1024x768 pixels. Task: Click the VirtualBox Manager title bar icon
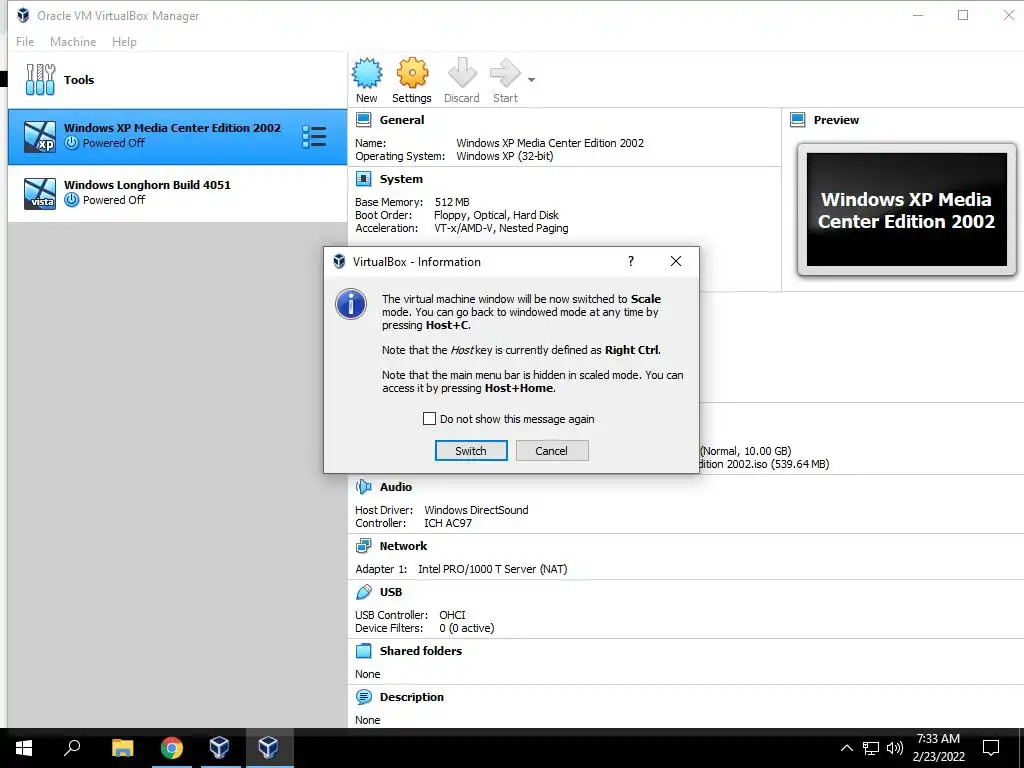pyautogui.click(x=23, y=15)
